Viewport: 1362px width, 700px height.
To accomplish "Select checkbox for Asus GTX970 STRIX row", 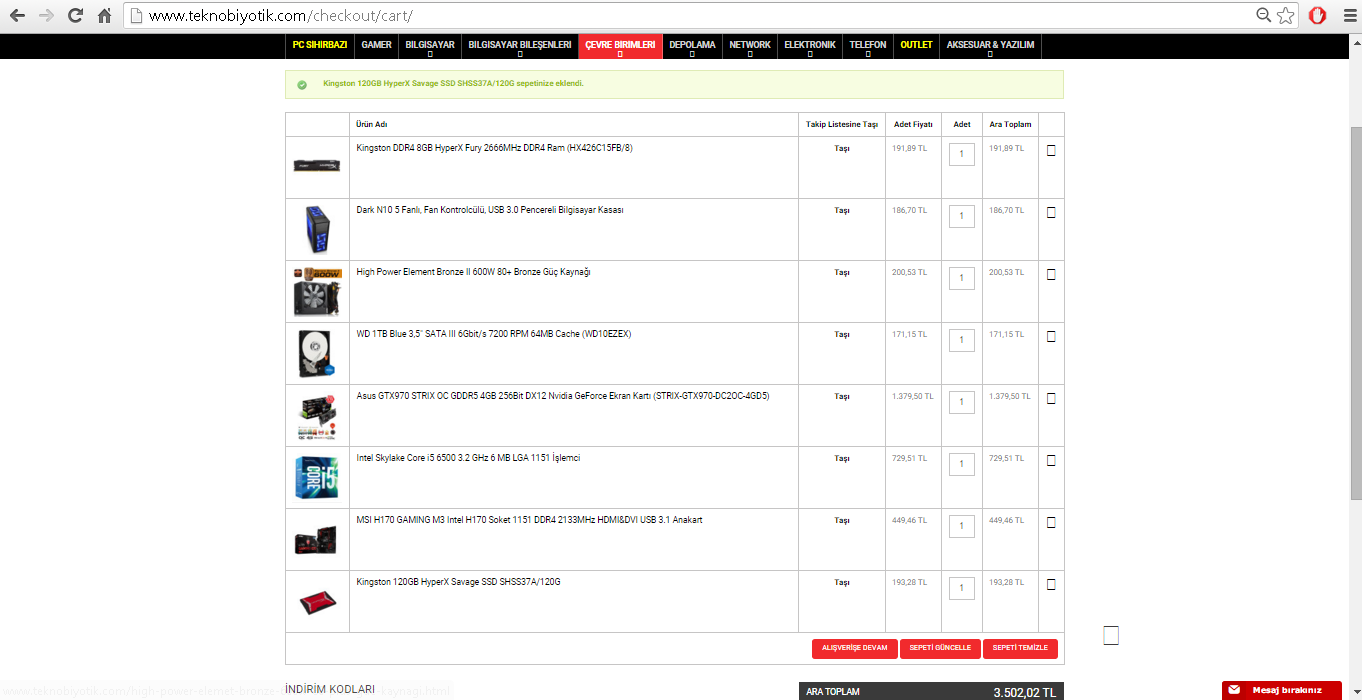I will click(1051, 398).
